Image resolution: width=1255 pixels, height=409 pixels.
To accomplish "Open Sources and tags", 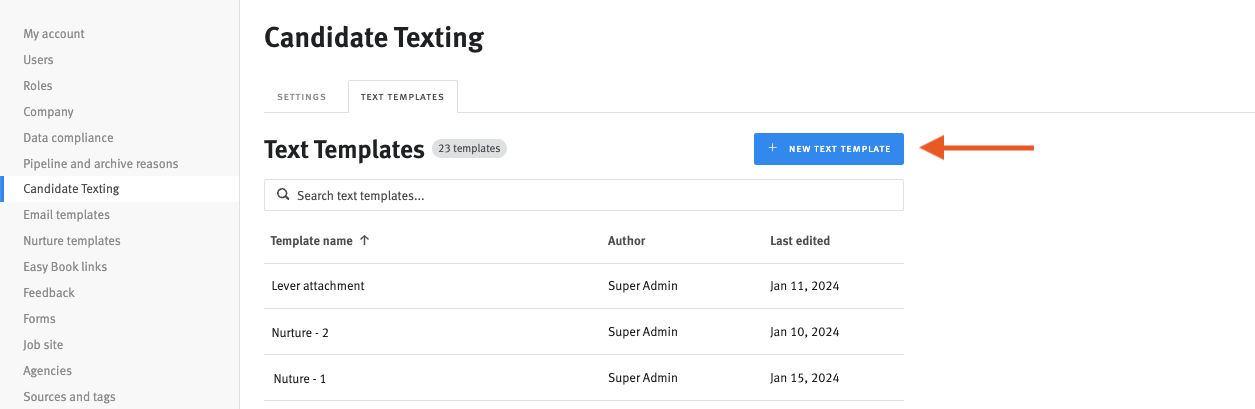I will pos(69,397).
